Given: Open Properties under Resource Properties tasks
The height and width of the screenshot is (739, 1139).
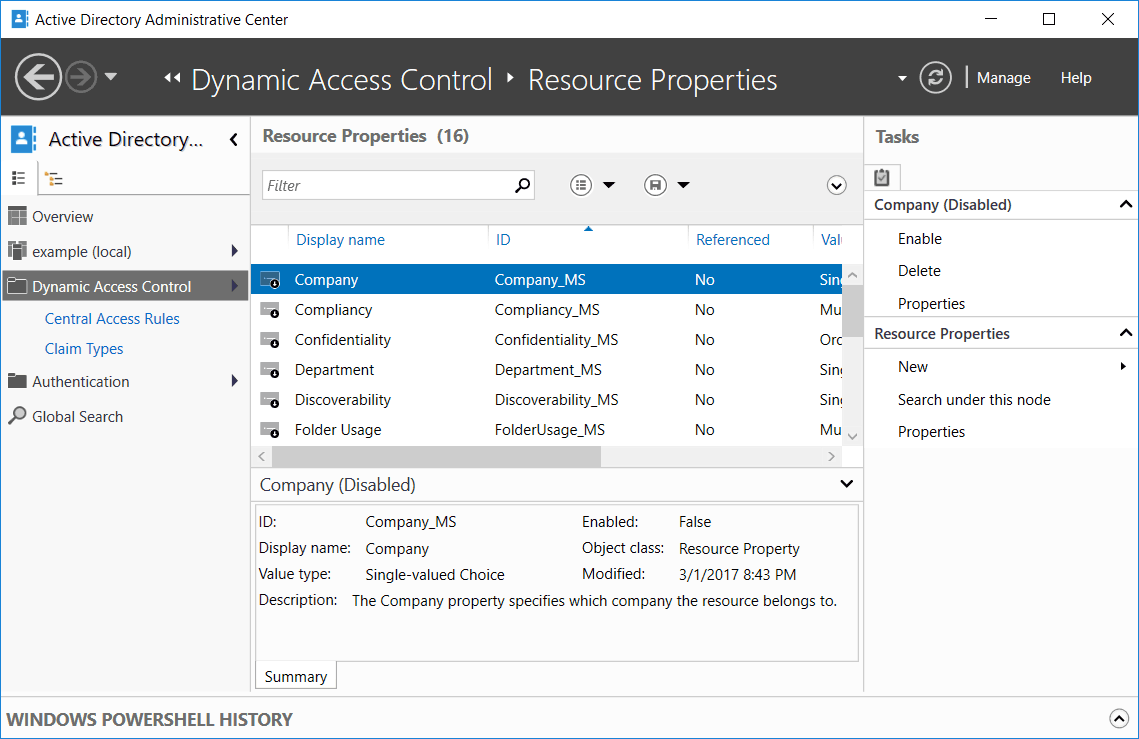Looking at the screenshot, I should (931, 432).
